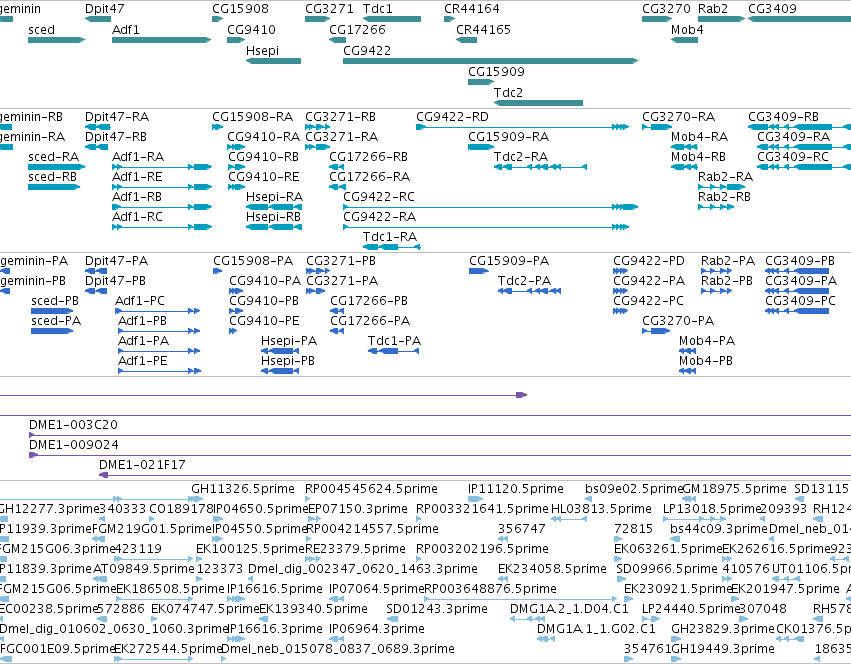The width and height of the screenshot is (851, 664).
Task: Click EST RP003648876.5prime
Action: (x=490, y=589)
